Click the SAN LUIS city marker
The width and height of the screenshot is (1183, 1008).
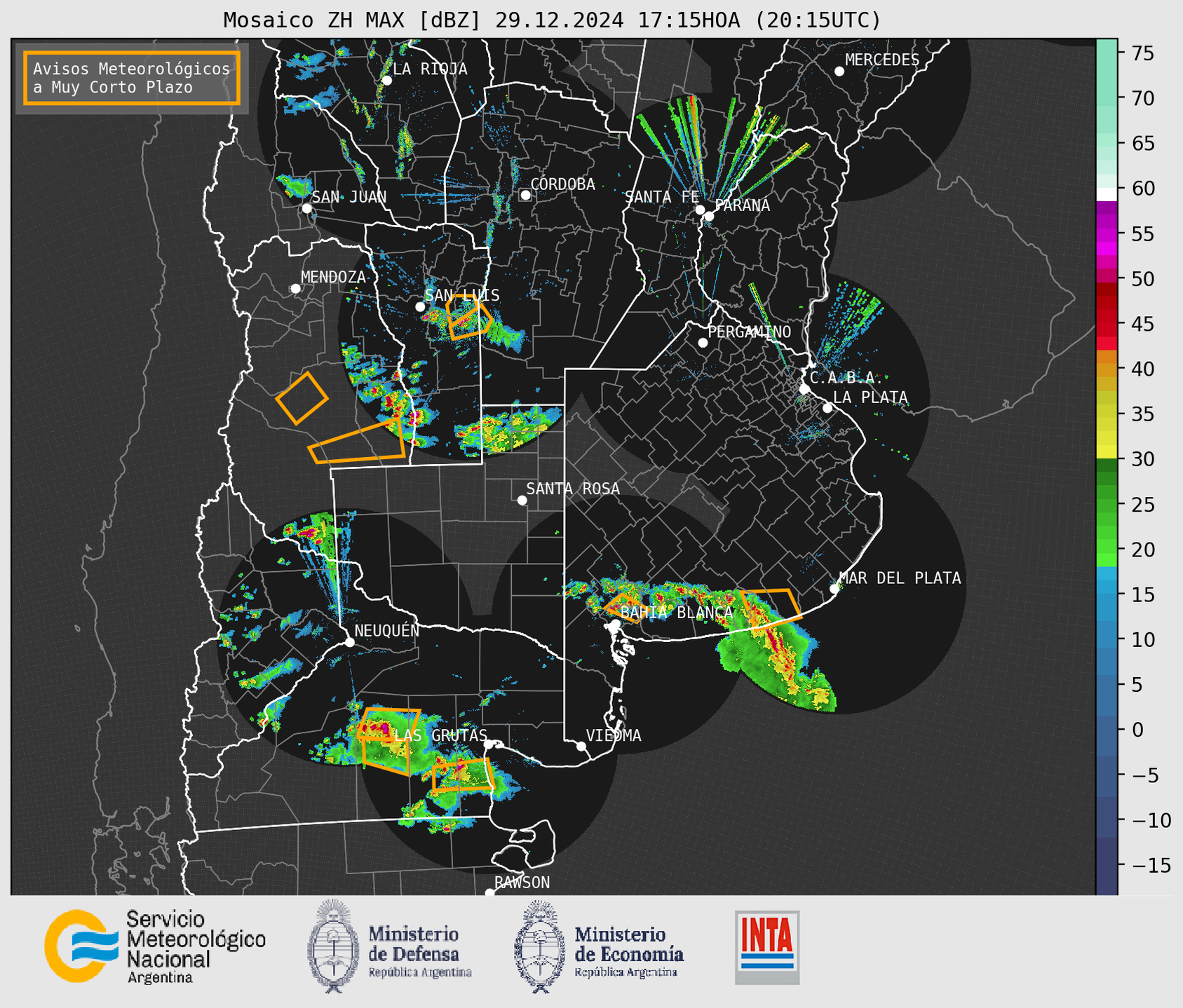click(x=420, y=307)
